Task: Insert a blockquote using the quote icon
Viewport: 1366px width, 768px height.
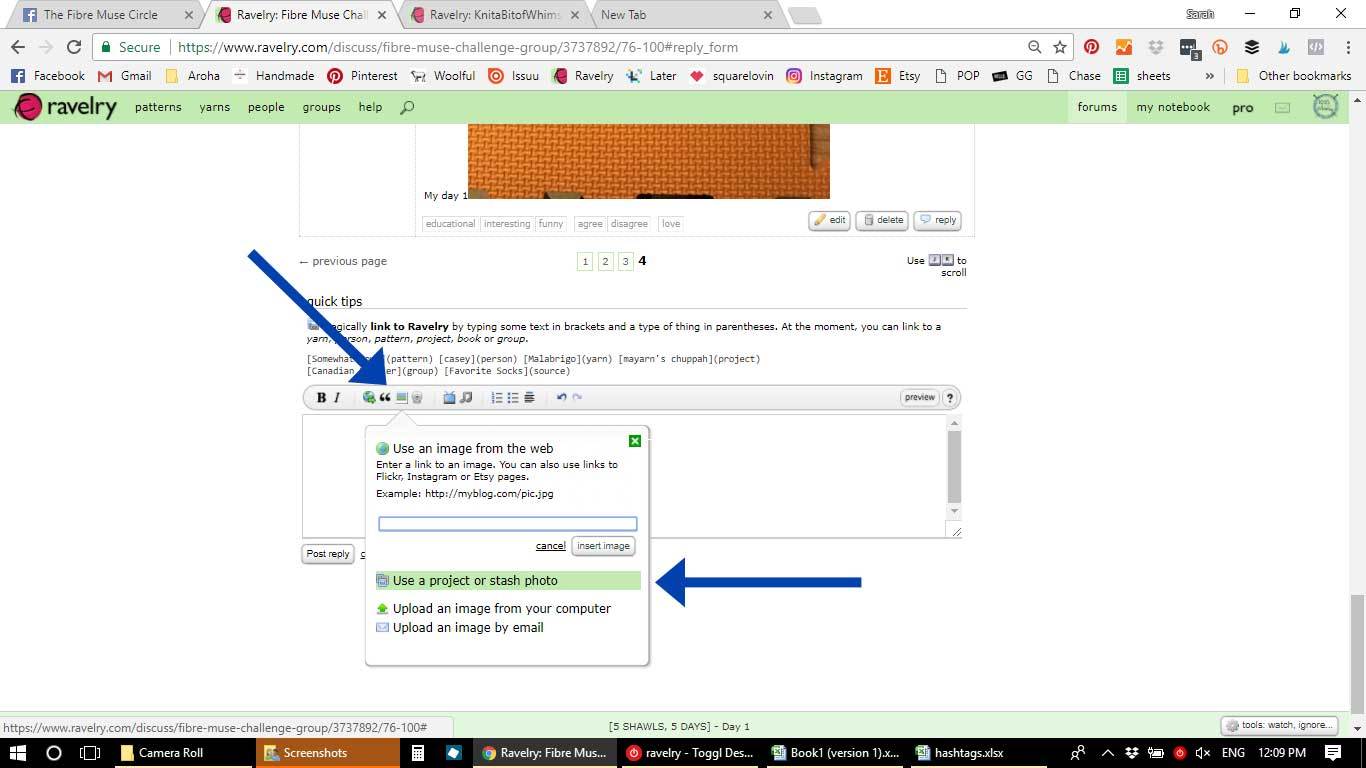Action: (x=386, y=397)
